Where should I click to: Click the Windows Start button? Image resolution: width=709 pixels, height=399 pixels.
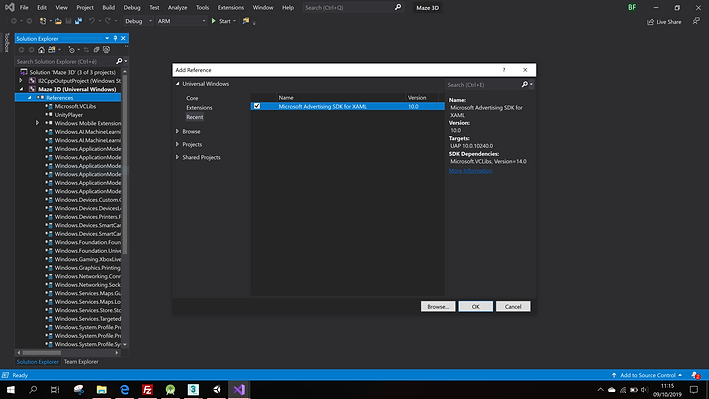(10, 390)
